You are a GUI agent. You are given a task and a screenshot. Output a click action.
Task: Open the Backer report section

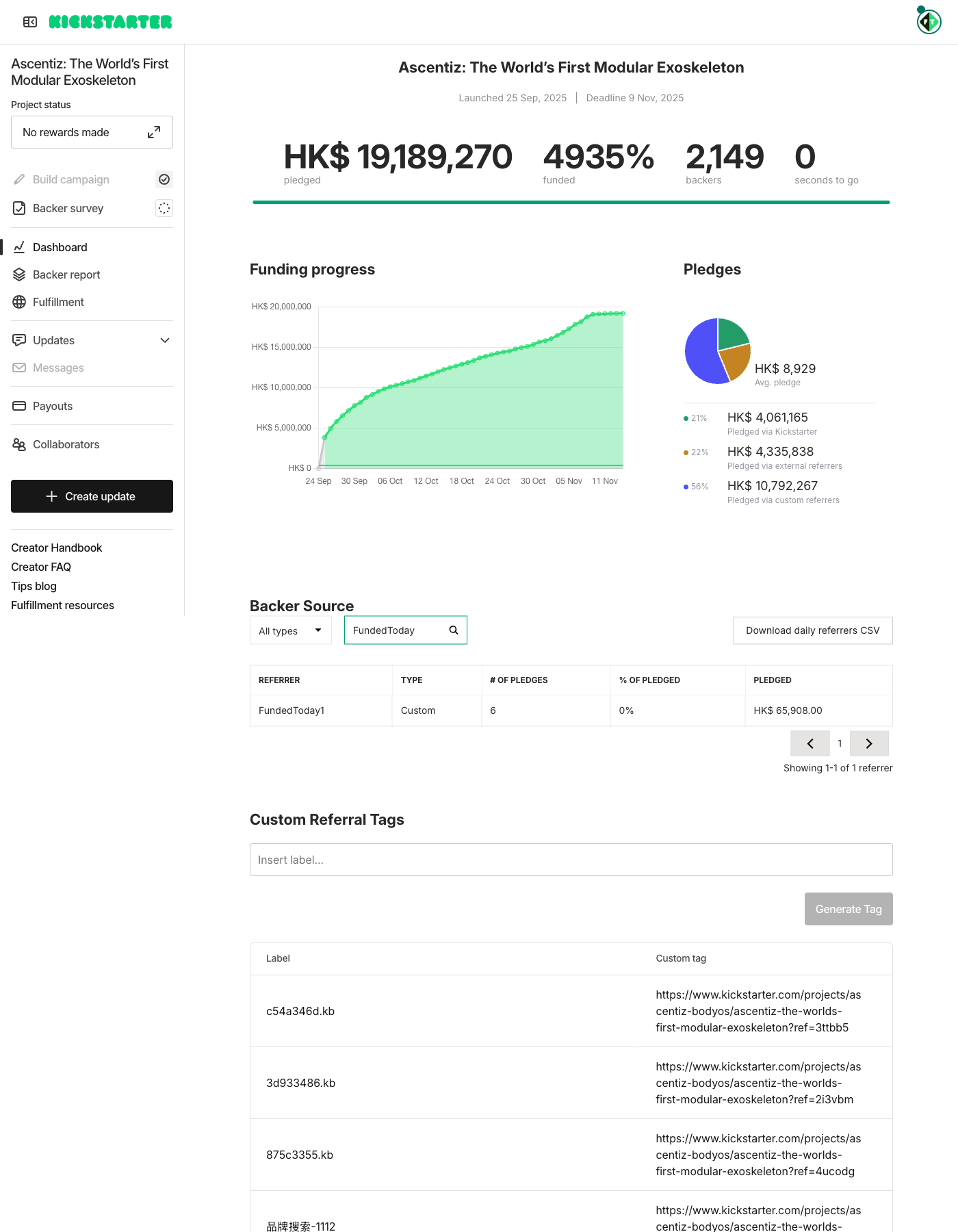(66, 274)
